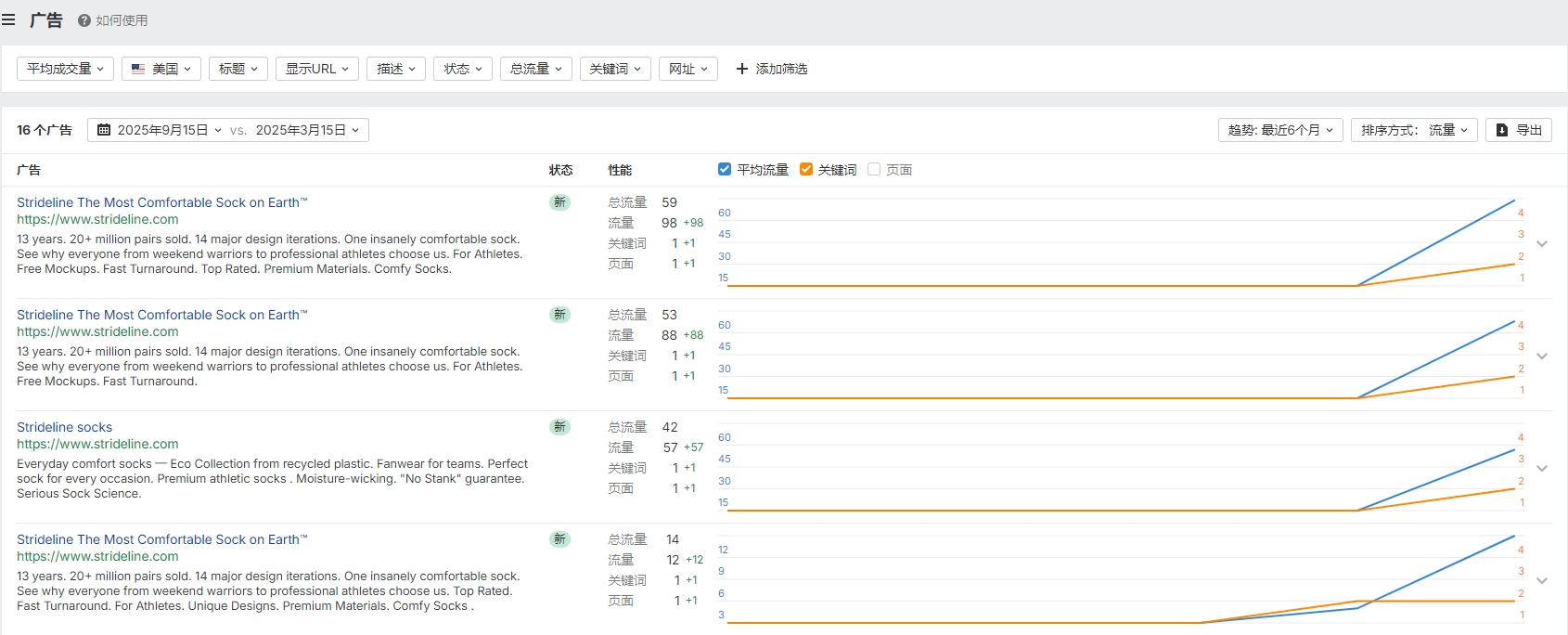Uncheck the 关键词 chart checkbox
The width and height of the screenshot is (1568, 635).
pos(806,169)
